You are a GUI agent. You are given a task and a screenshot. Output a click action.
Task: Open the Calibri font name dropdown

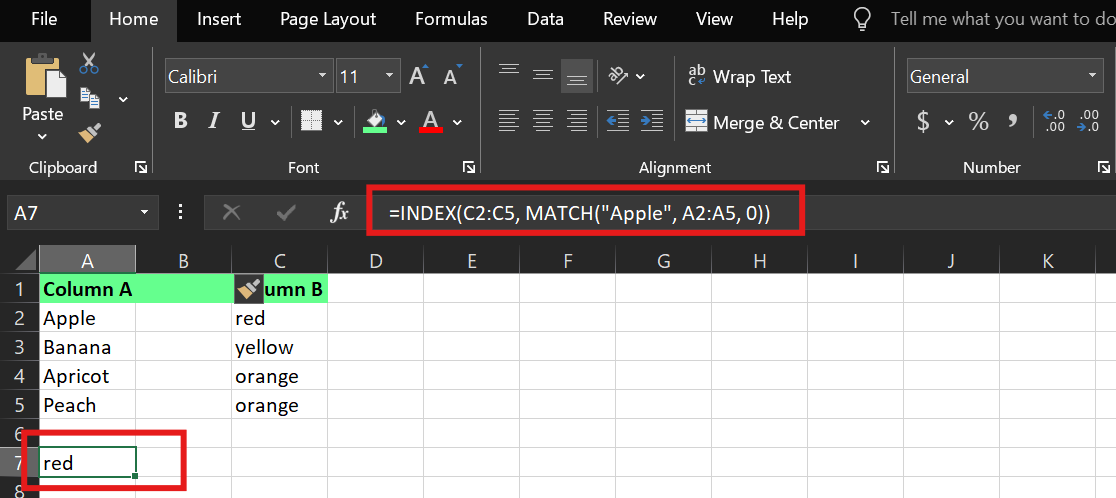[x=322, y=76]
